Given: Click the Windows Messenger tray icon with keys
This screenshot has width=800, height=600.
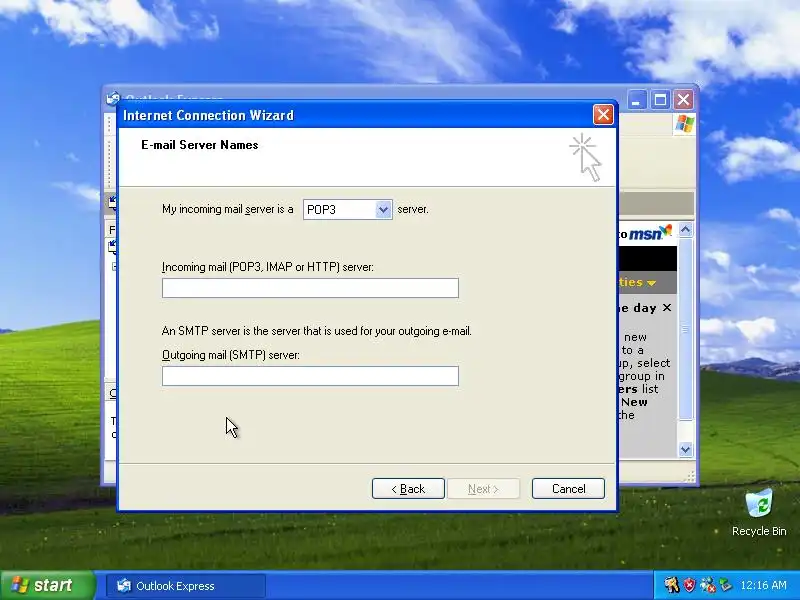Looking at the screenshot, I should pyautogui.click(x=671, y=585).
